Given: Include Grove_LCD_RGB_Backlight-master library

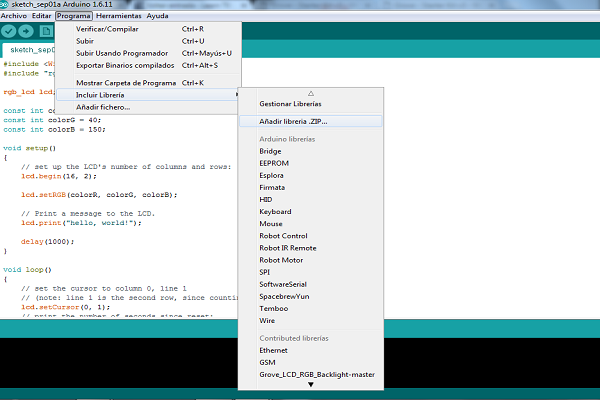Looking at the screenshot, I should click(311, 374).
